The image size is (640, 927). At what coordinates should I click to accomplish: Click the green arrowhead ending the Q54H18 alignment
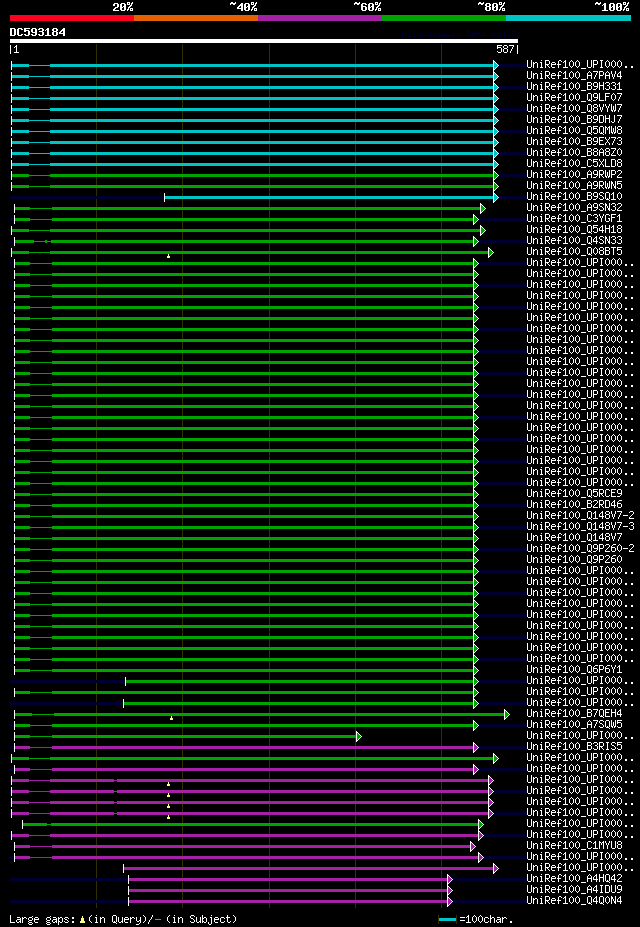[x=482, y=230]
